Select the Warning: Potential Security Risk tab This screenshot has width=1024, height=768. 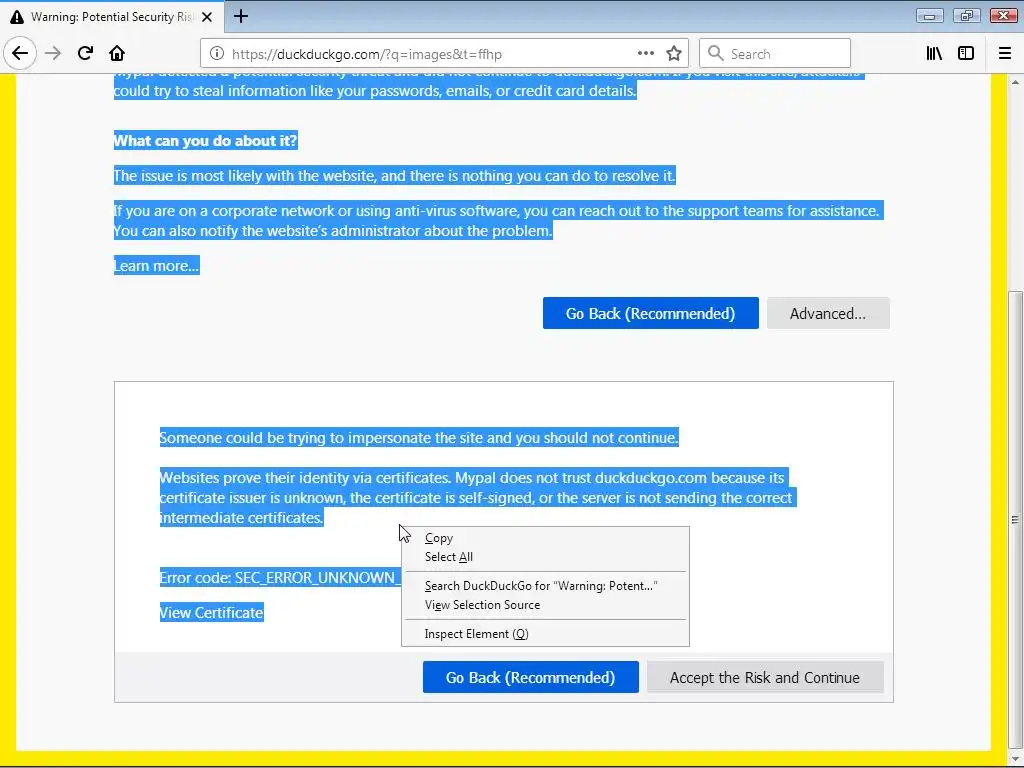point(112,16)
